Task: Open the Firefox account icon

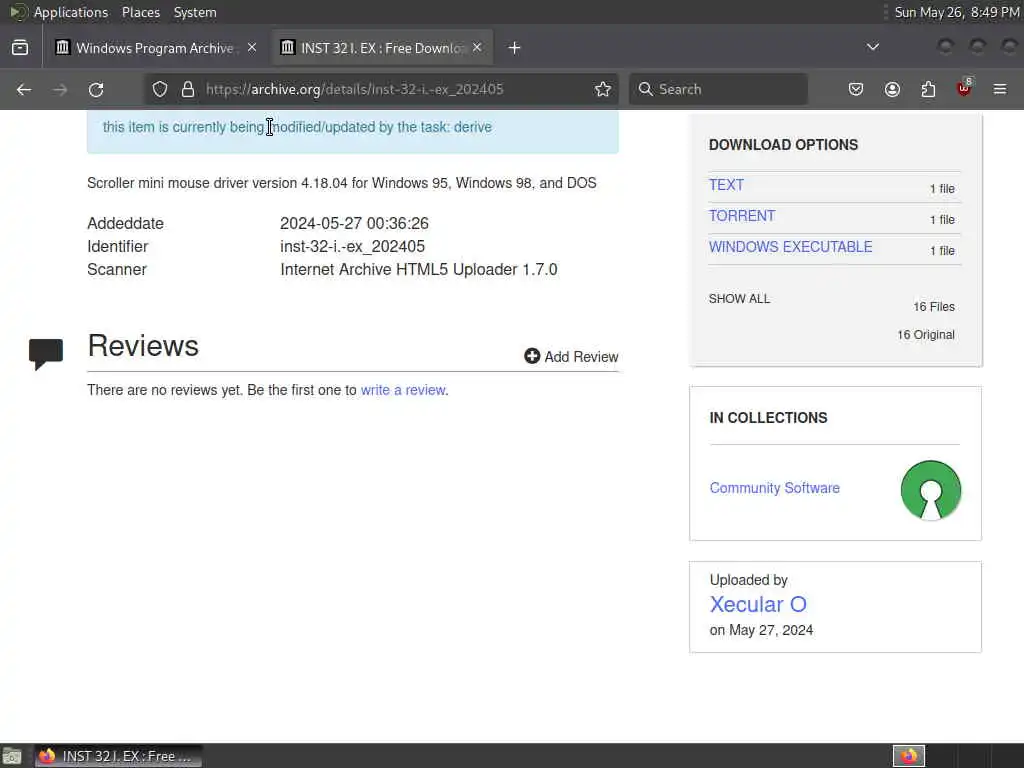Action: 892,89
